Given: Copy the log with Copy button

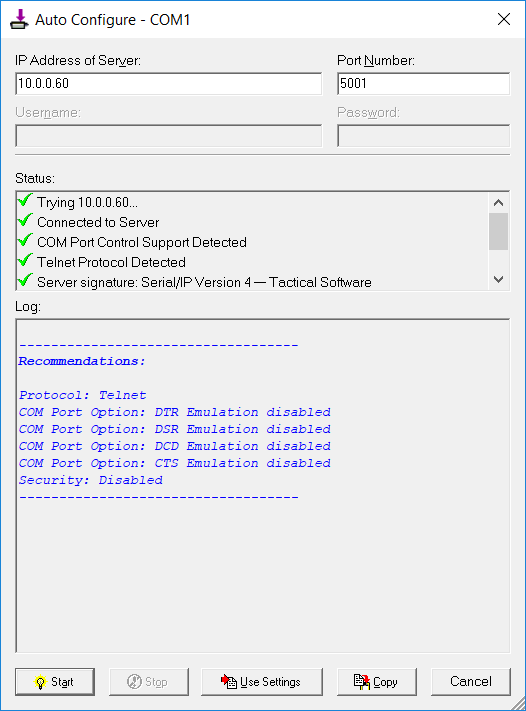Looking at the screenshot, I should pos(376,682).
